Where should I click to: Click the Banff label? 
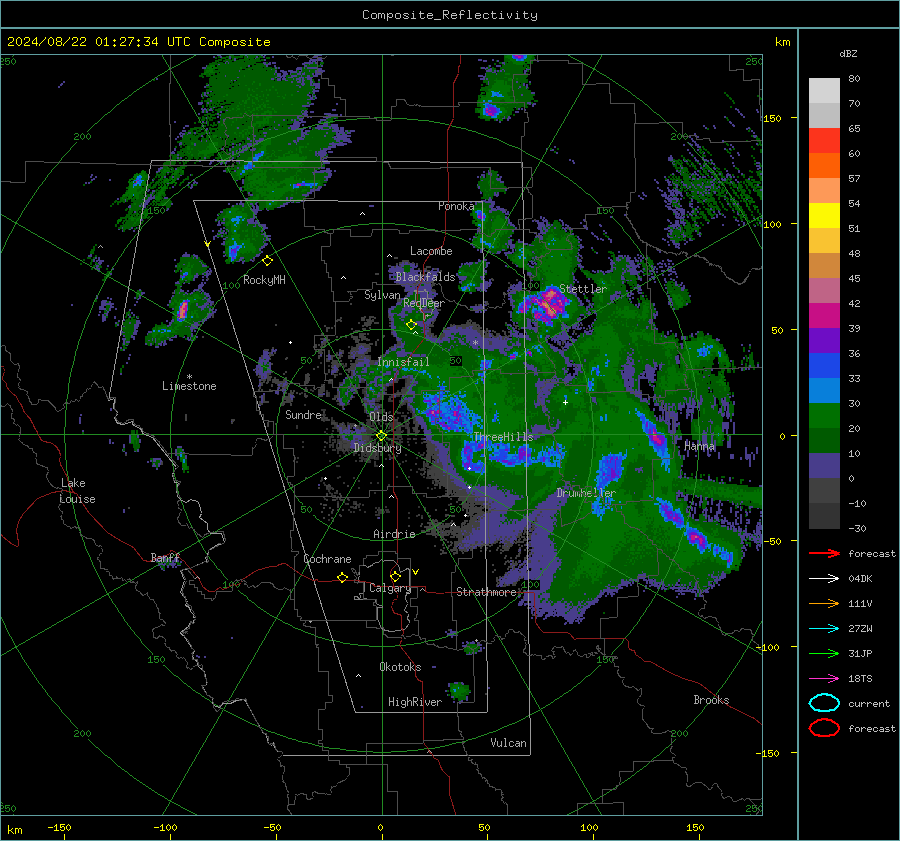pos(165,558)
